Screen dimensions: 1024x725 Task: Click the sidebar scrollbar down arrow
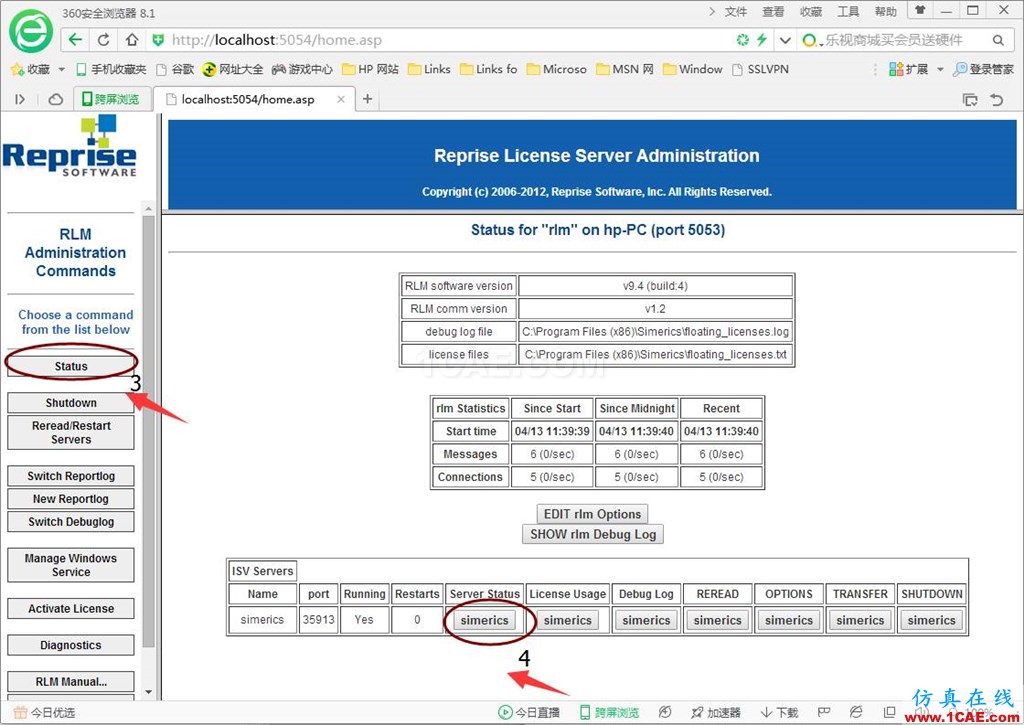click(x=148, y=692)
